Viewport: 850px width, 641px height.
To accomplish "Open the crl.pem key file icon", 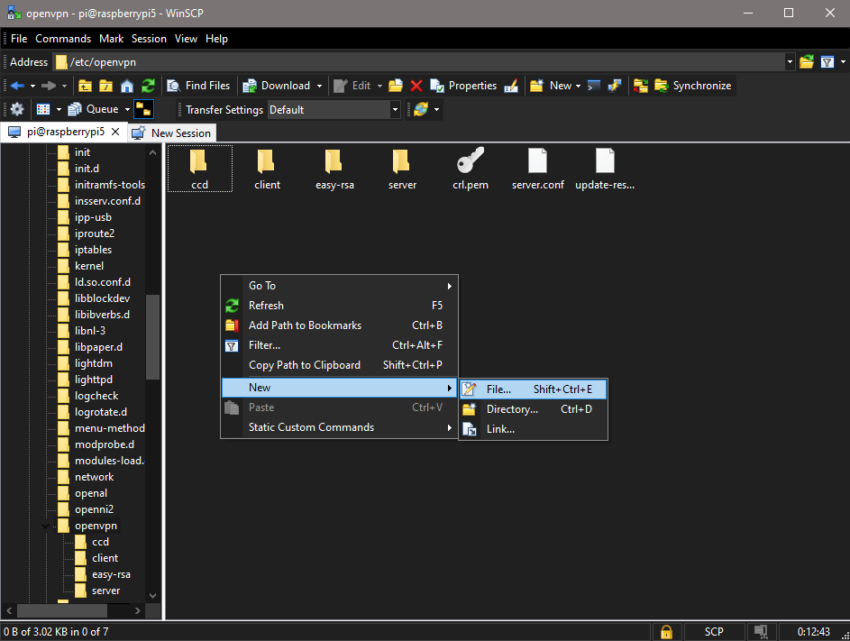I will click(x=470, y=162).
